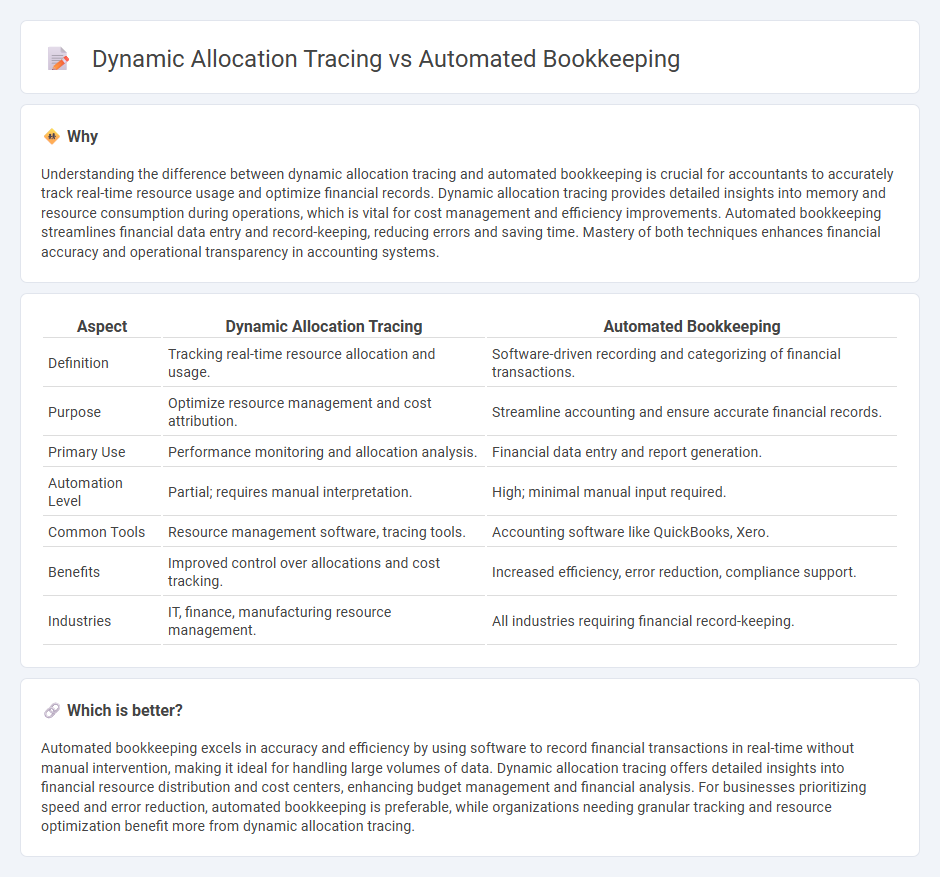Screen dimensions: 940x877
Task: Click cell 'Accounting software like QuickBooks, Xero.'
Action: 692,532
